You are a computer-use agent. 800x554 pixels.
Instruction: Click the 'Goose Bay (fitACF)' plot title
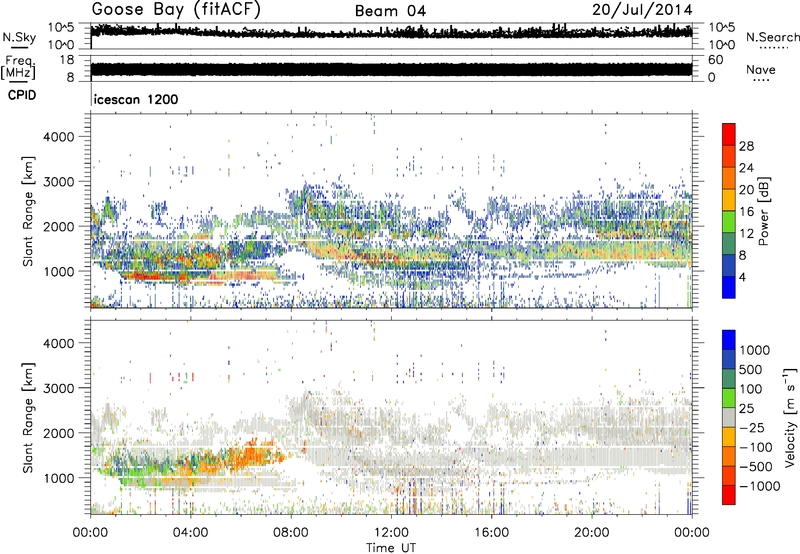pyautogui.click(x=176, y=9)
